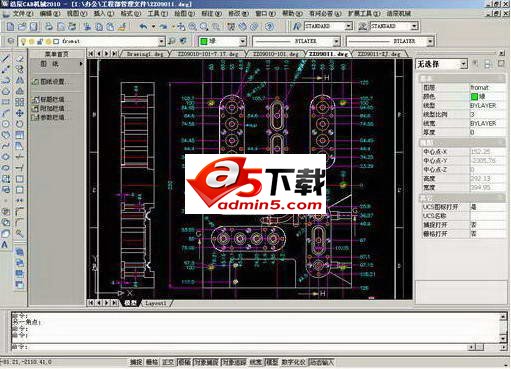
Task: Switch to the Drawing1.dwg tab
Action: coord(145,54)
